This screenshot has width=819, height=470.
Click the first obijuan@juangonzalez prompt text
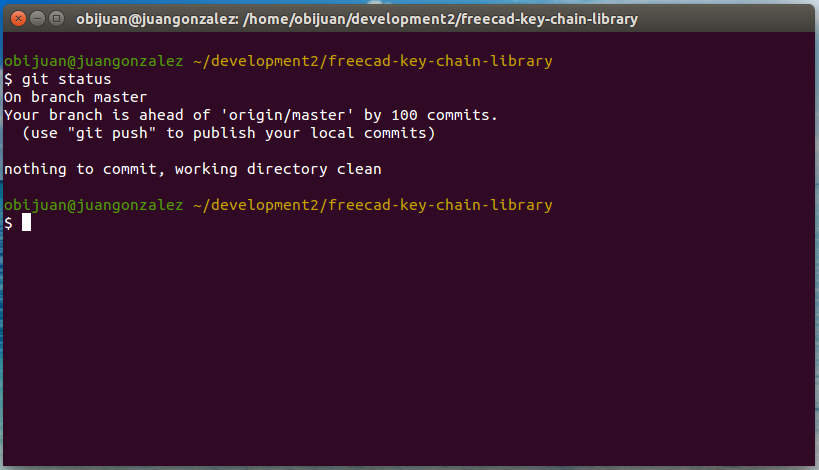click(93, 61)
